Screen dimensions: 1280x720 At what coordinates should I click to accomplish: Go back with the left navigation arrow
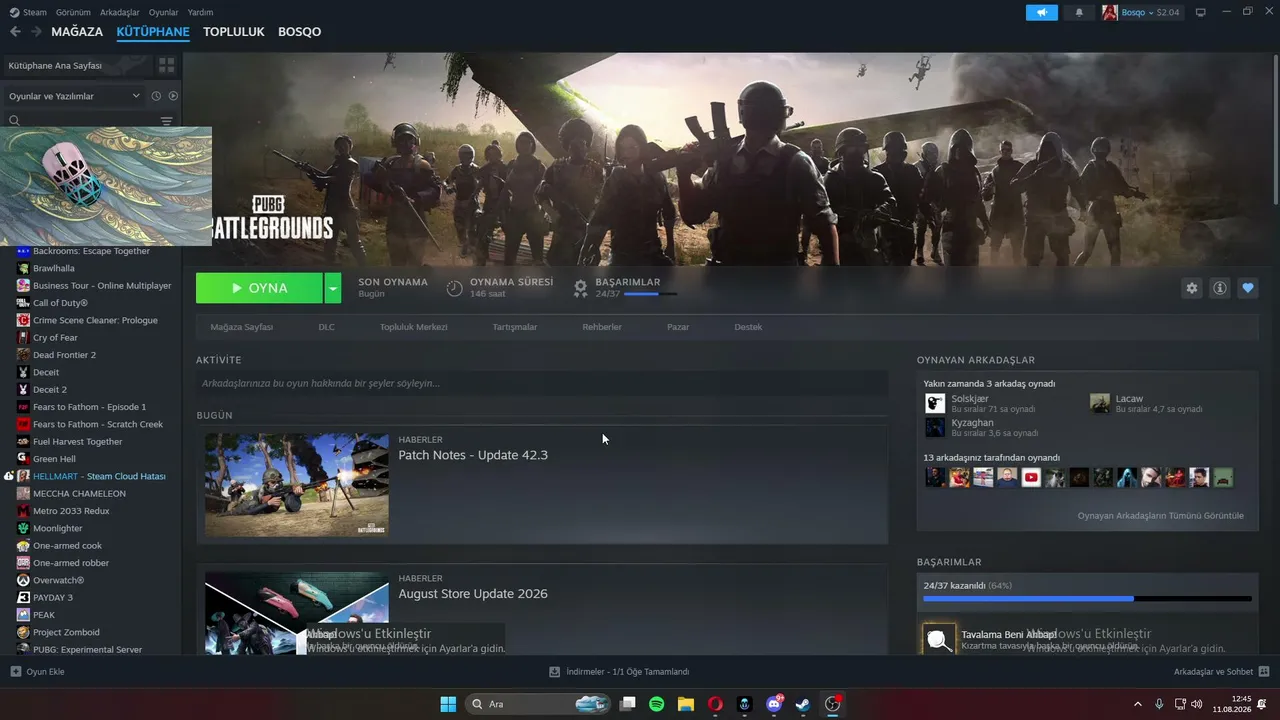click(x=15, y=32)
